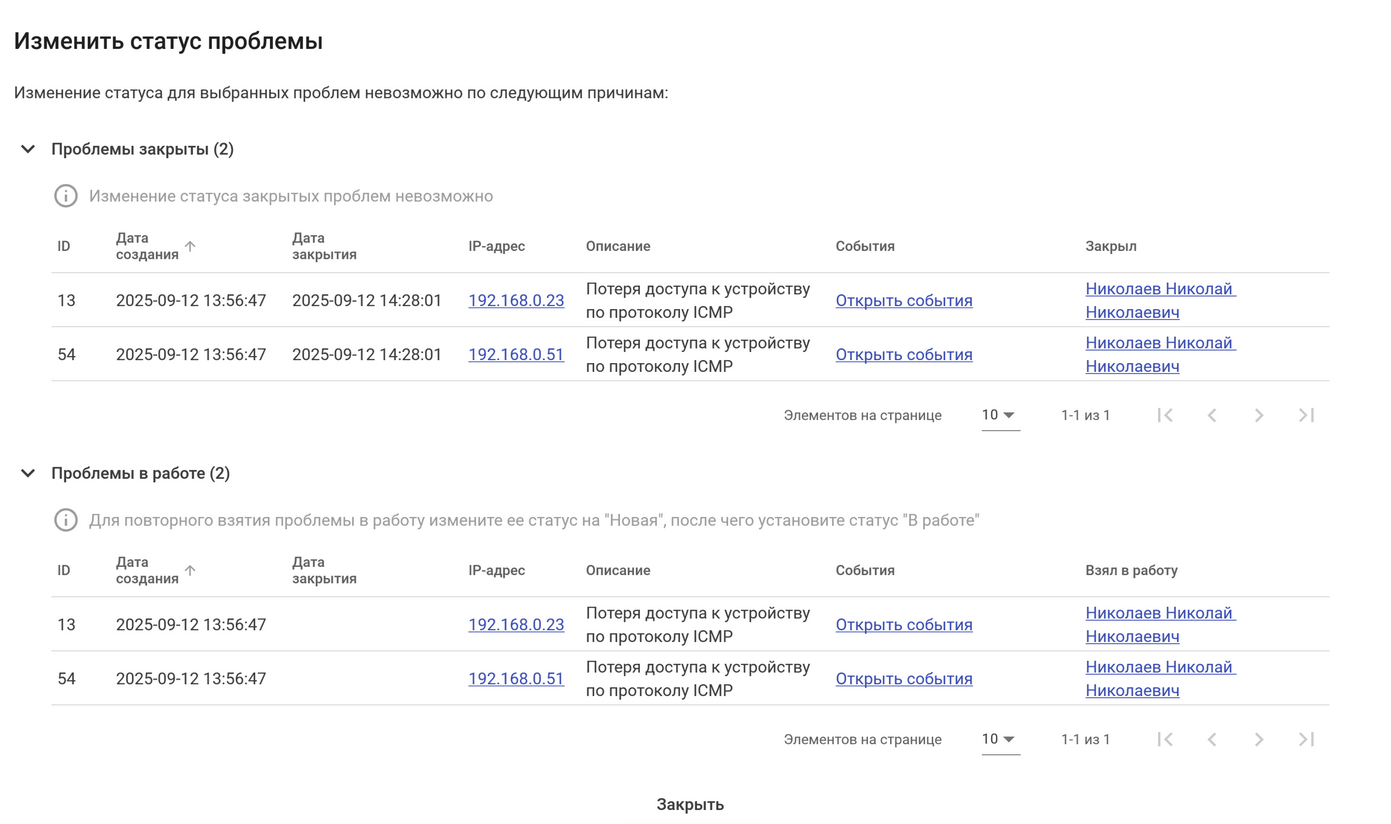Go to last page in closed problems table
Image resolution: width=1391 pixels, height=824 pixels.
click(x=1306, y=415)
